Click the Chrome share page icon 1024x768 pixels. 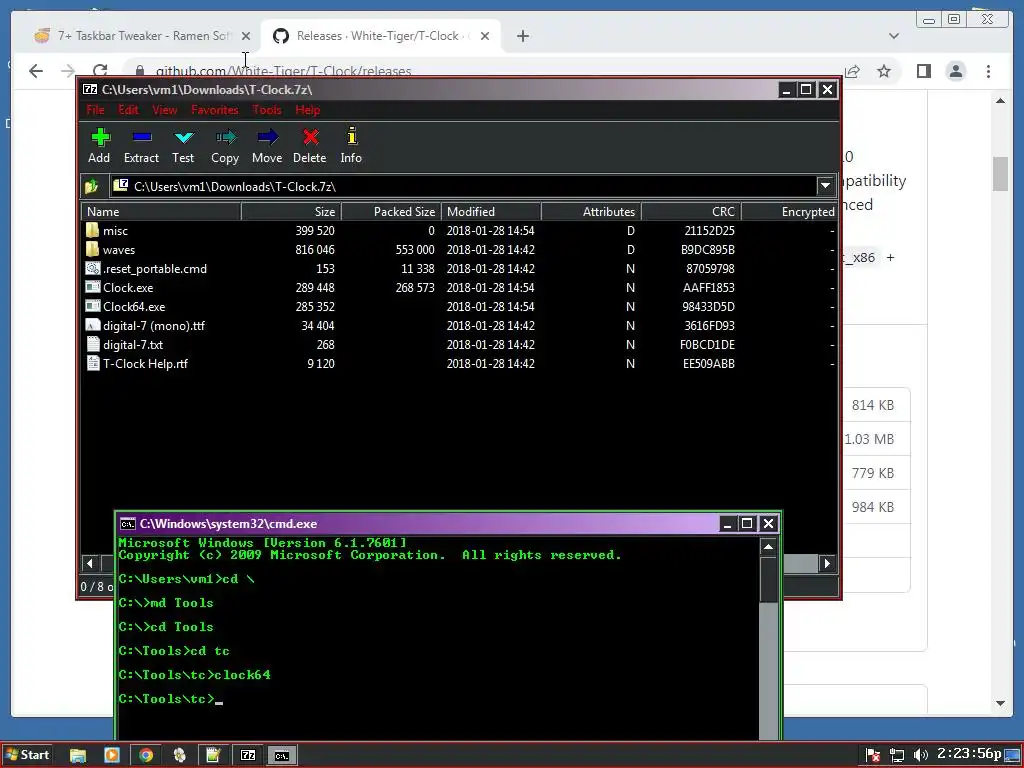[852, 71]
